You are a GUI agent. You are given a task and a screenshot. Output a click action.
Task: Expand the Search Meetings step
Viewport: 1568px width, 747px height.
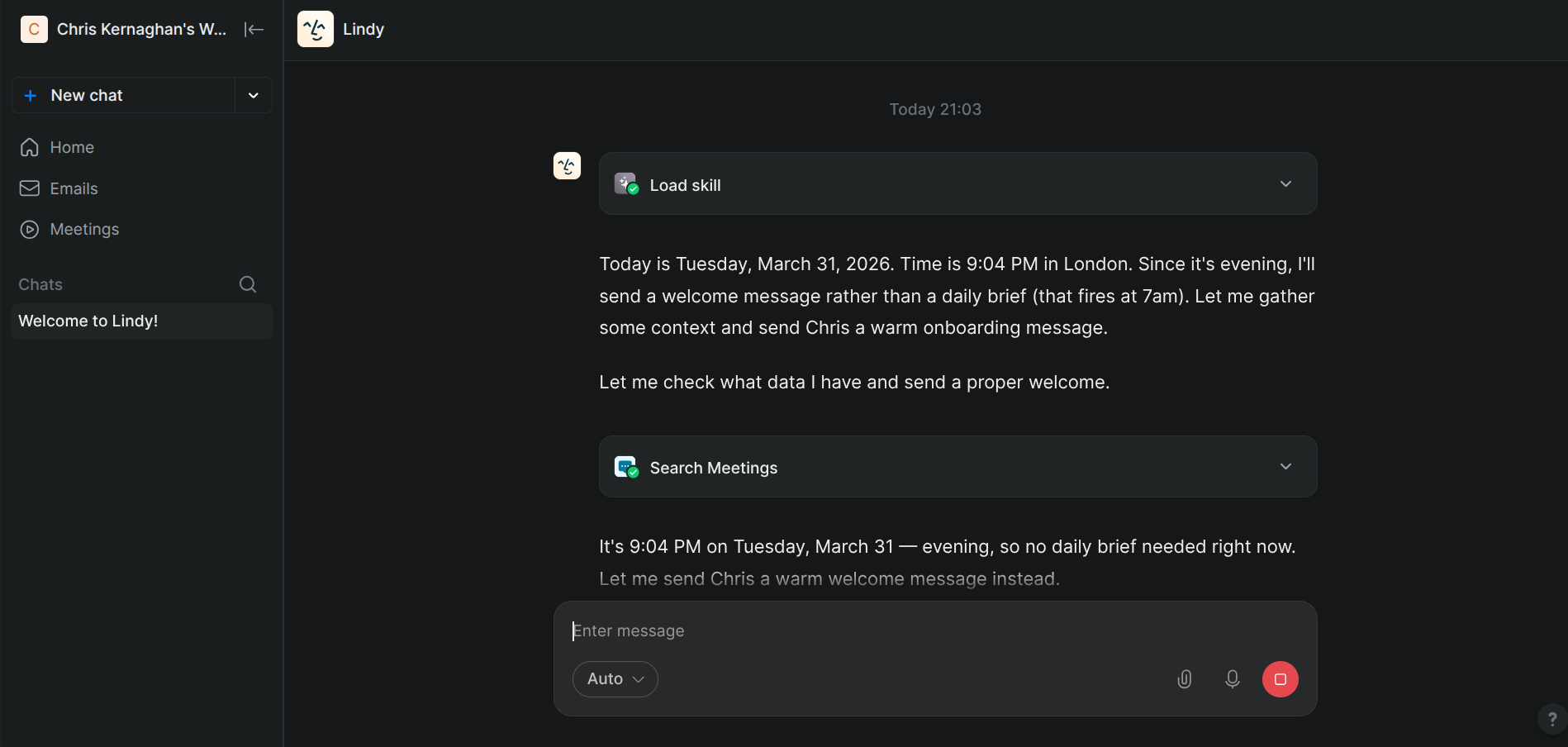click(1285, 467)
